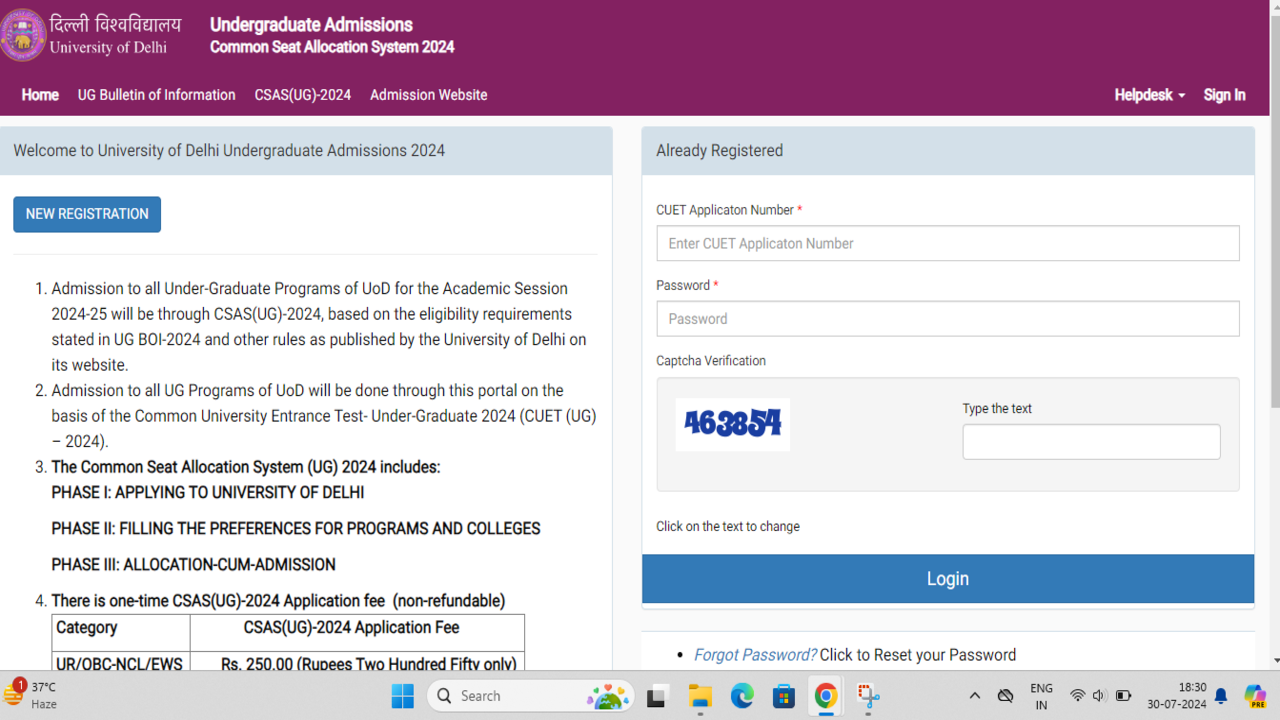Click the University of Delhi logo
This screenshot has width=1280, height=720.
[x=24, y=35]
